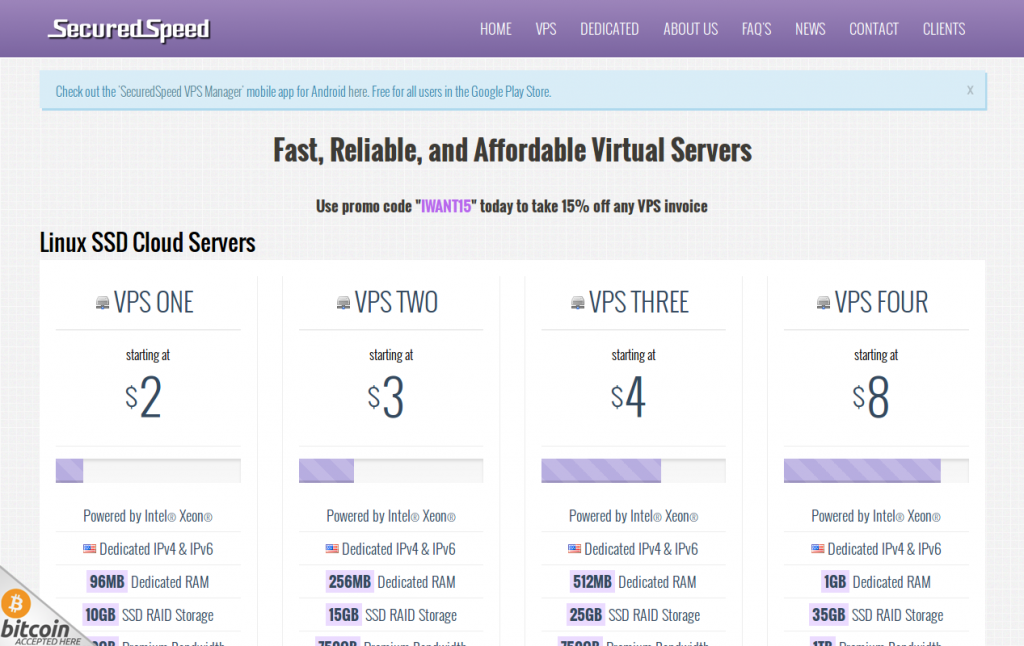Navigate to ABOUT US
The image size is (1024, 646).
coord(690,29)
